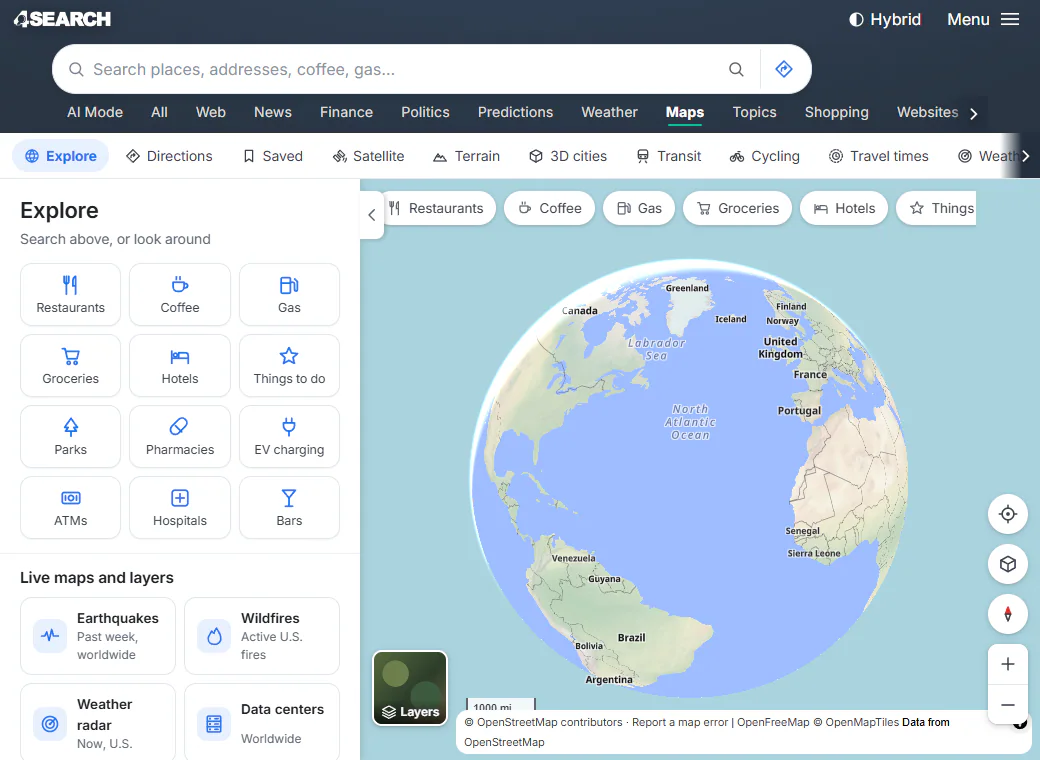Open the Bars category card

(289, 507)
